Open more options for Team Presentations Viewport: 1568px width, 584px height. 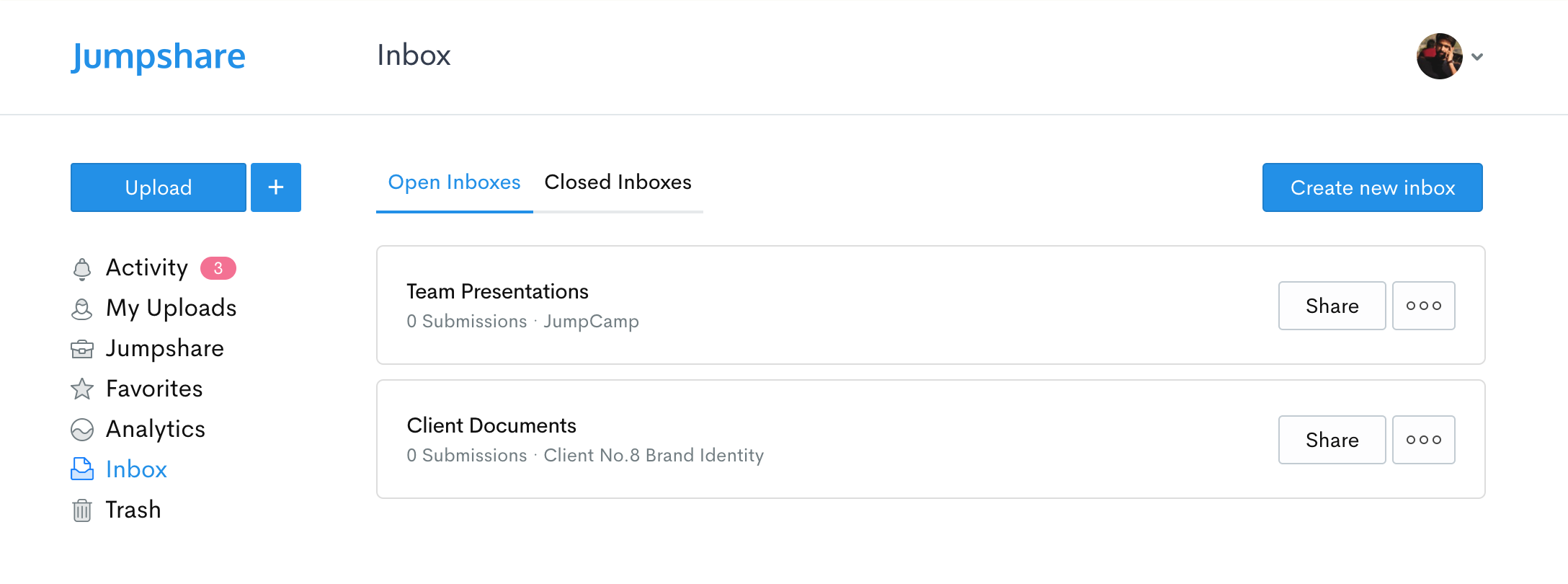click(1423, 306)
